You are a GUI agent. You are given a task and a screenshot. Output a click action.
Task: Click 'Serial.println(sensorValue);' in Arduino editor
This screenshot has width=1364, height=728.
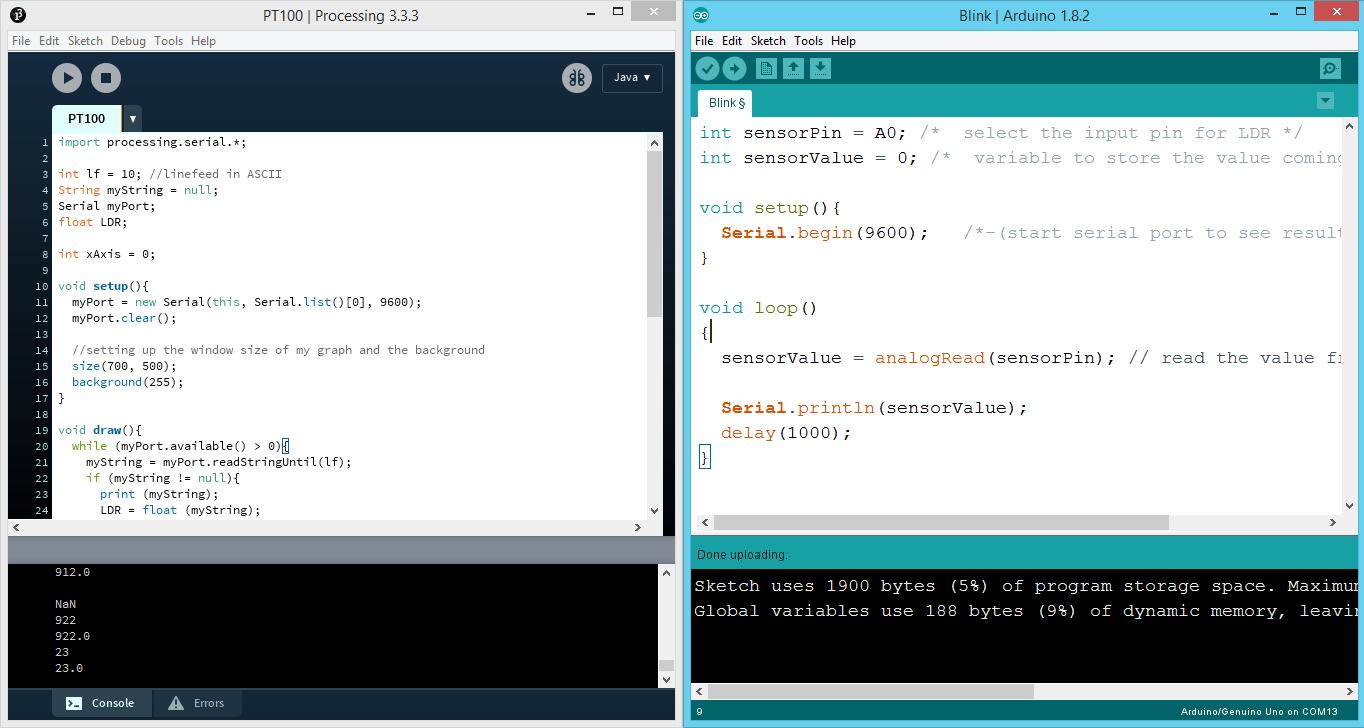point(874,408)
